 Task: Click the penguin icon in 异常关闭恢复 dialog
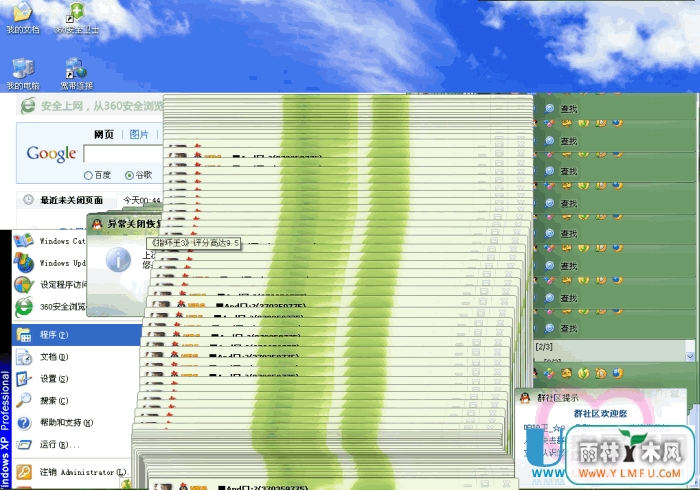pyautogui.click(x=97, y=224)
